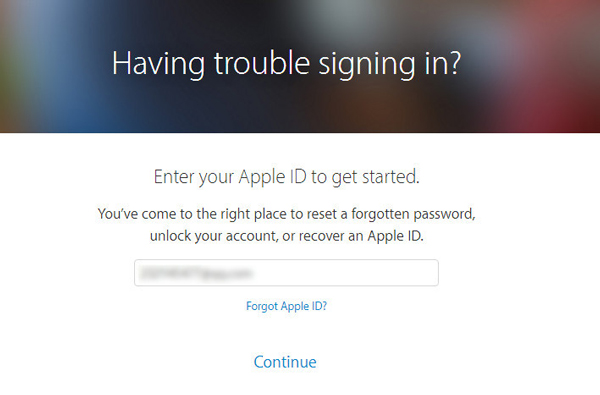The width and height of the screenshot is (600, 395).
Task: Place cursor in the text box above Forgot link
Action: 286,273
